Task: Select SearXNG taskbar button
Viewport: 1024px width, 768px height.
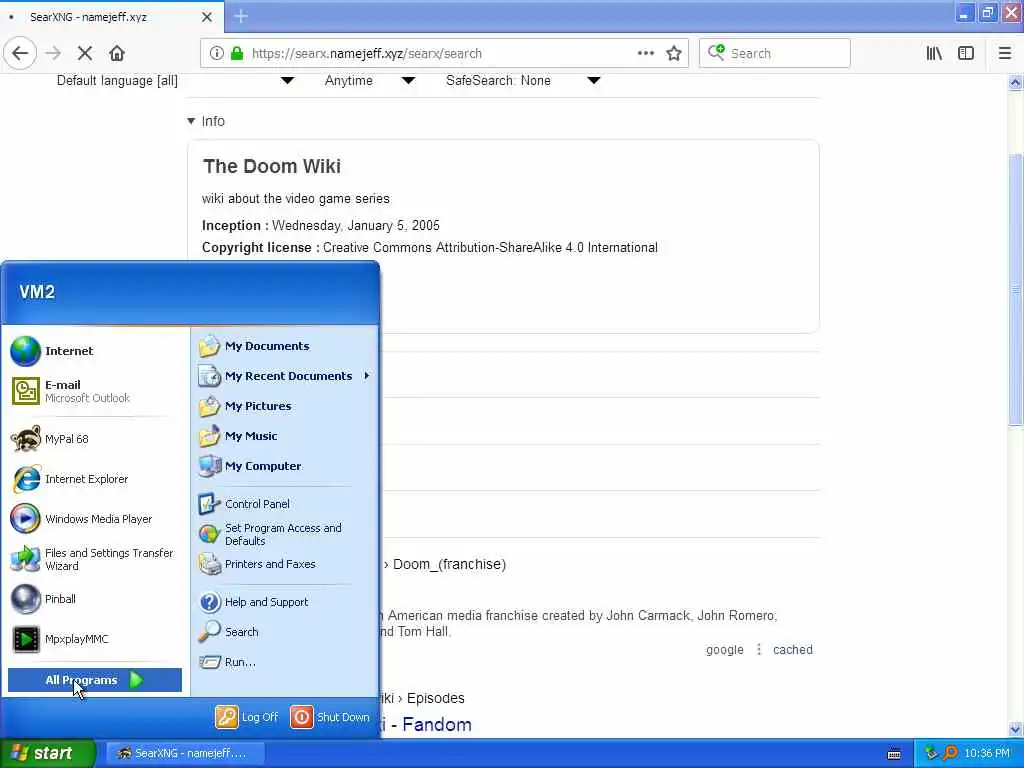Action: coord(185,753)
